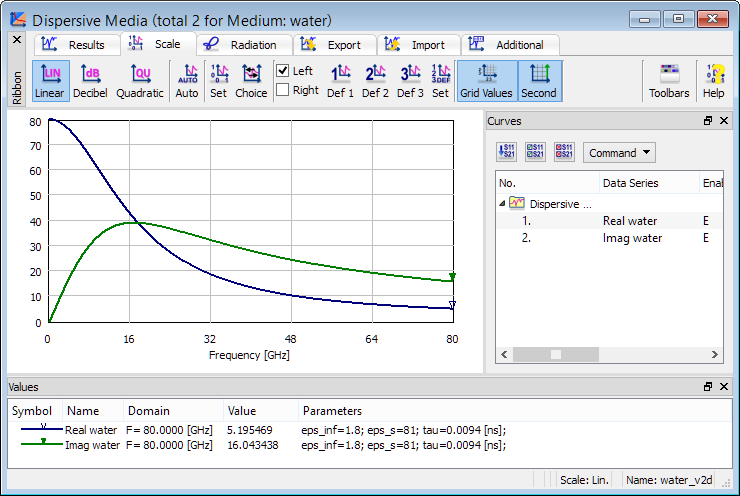Select the Scale tab
The width and height of the screenshot is (740, 496).
coord(158,44)
